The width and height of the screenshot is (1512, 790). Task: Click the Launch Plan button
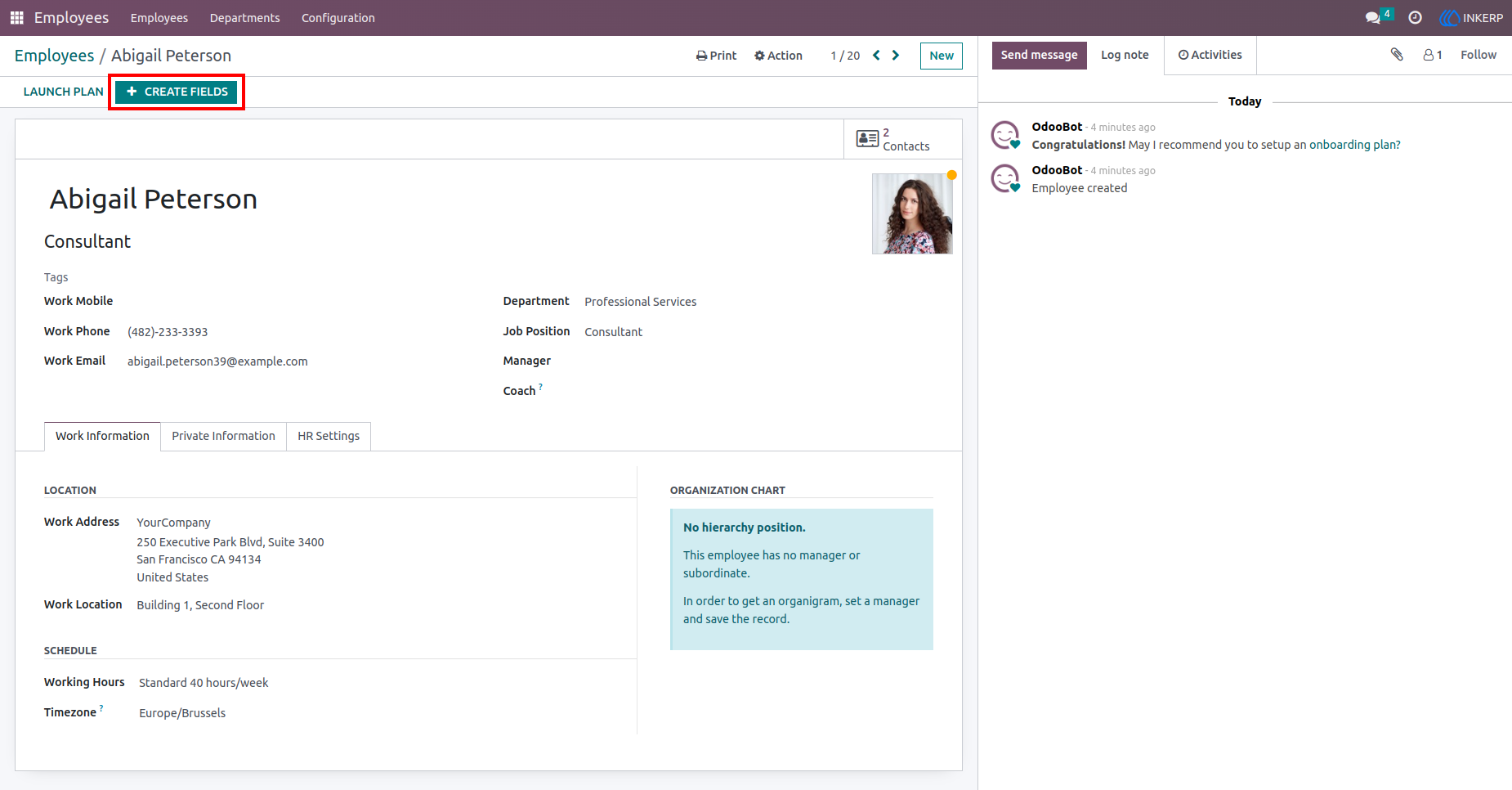coord(63,92)
